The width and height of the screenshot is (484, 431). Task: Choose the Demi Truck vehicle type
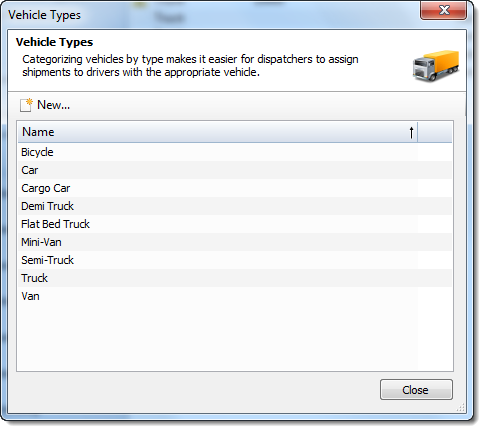point(235,206)
